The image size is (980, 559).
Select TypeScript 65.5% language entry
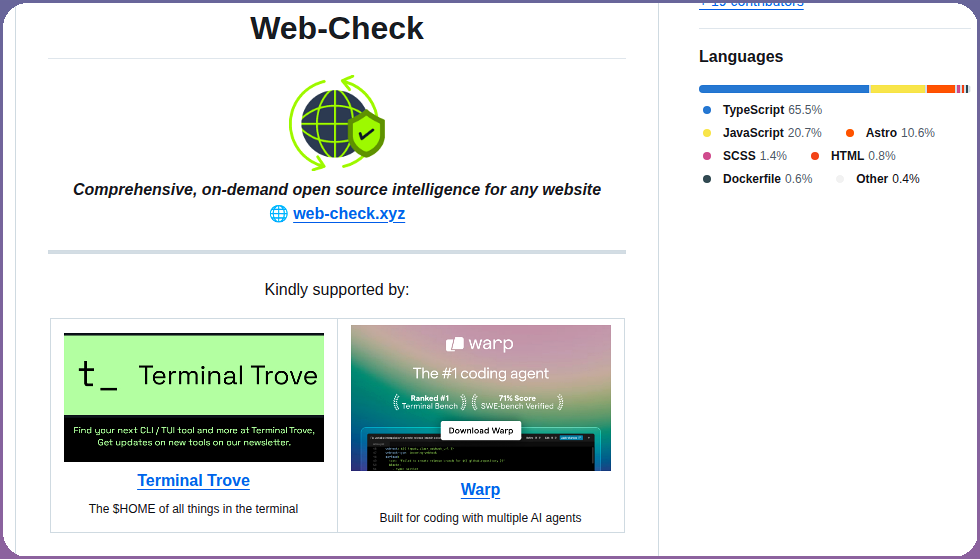pyautogui.click(x=762, y=110)
